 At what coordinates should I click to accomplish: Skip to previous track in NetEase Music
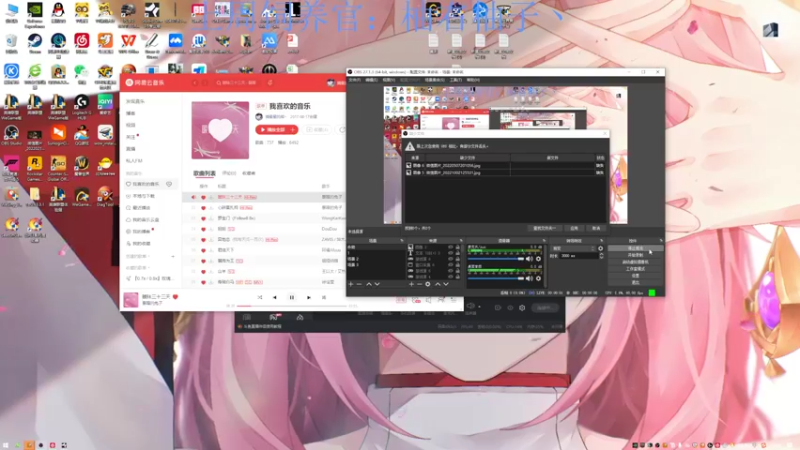point(274,297)
